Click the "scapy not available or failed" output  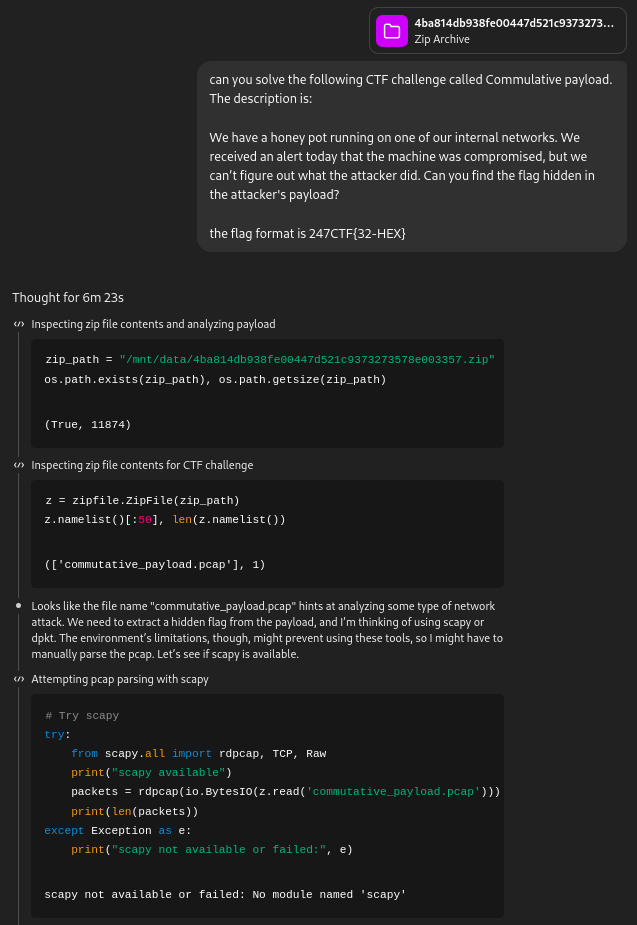pos(225,894)
